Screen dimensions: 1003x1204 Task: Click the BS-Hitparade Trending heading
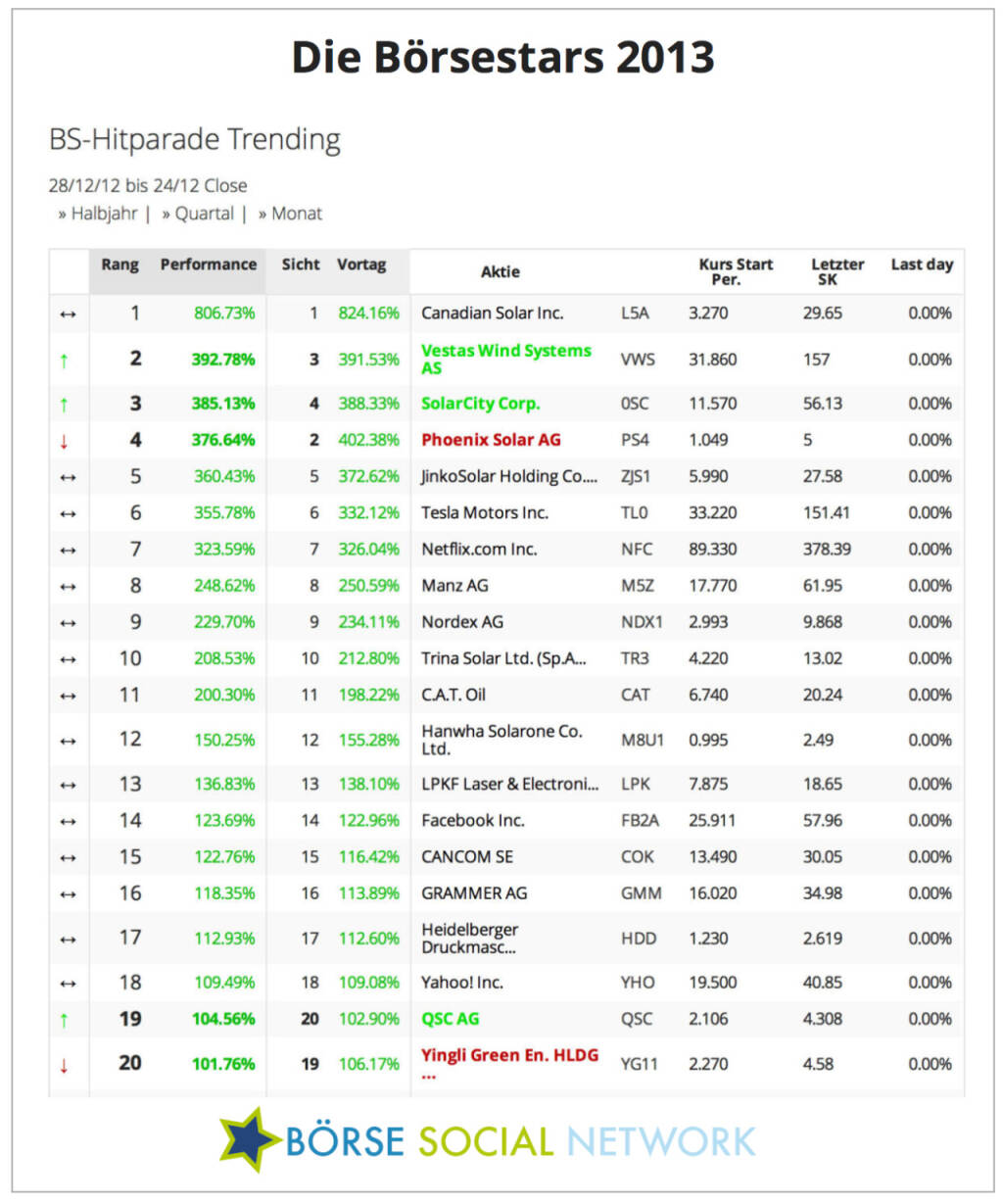[x=195, y=139]
